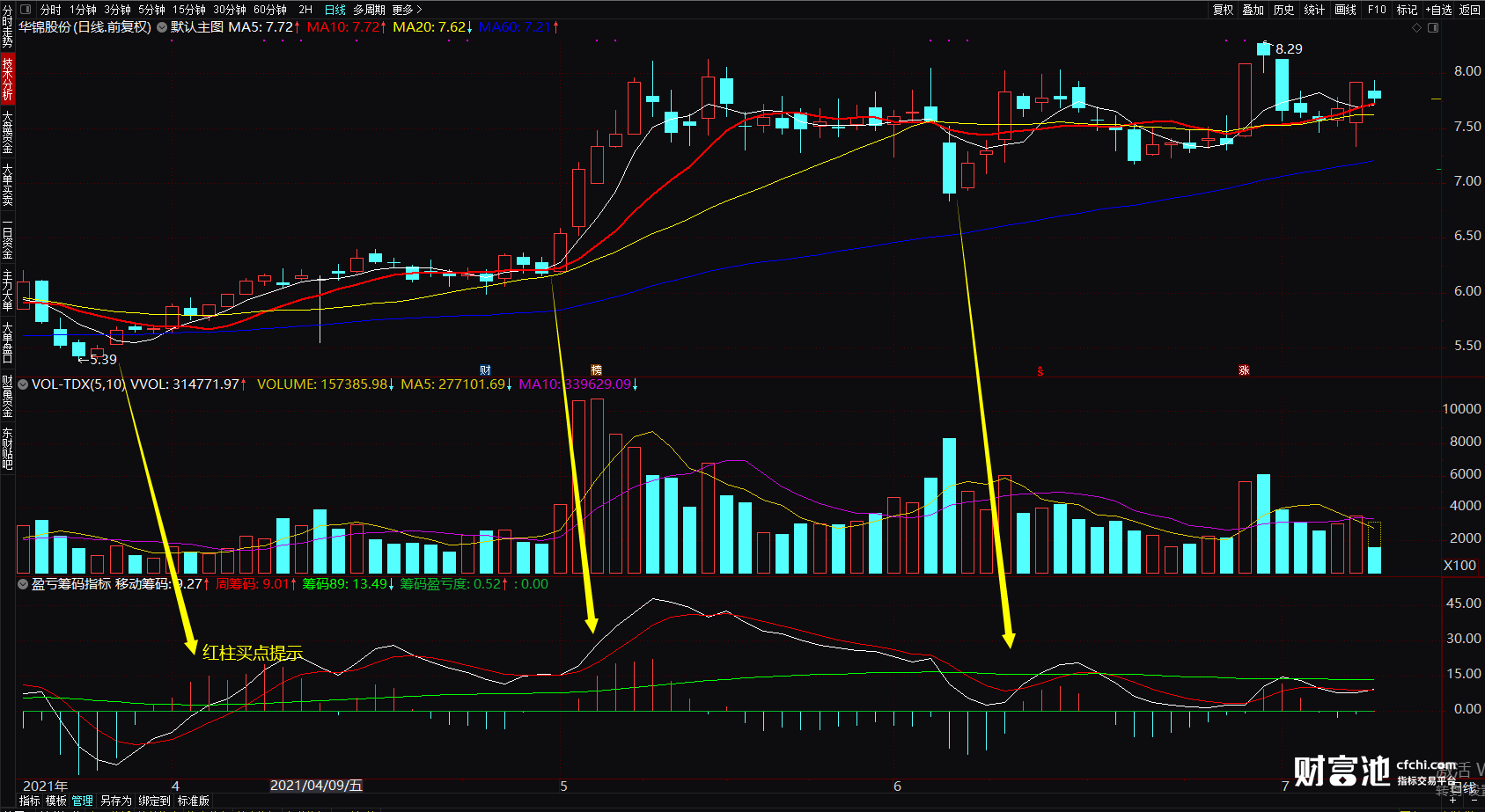
Task: Open the 大单盘口 sidebar tab
Action: (7, 343)
